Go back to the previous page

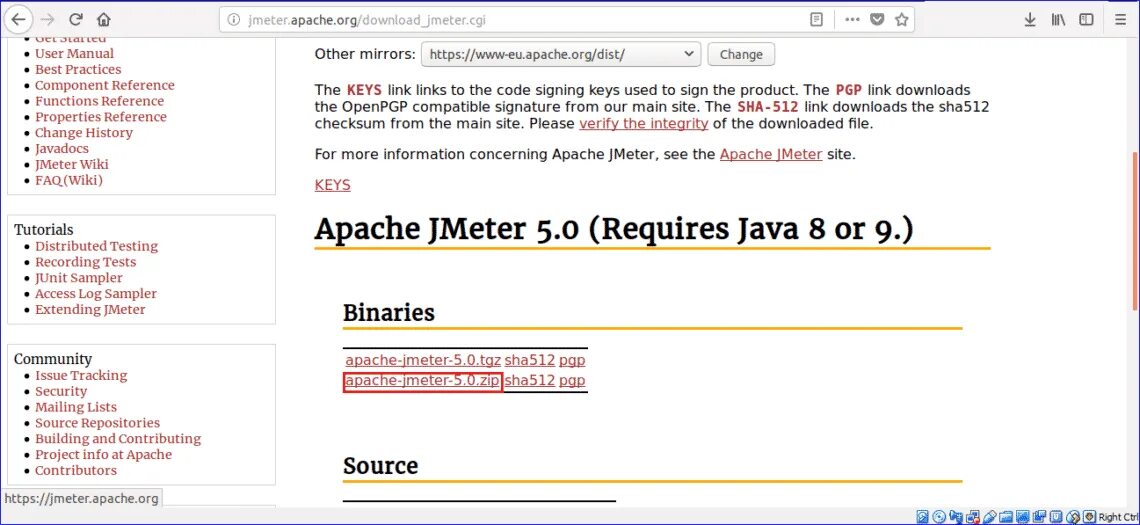coord(18,19)
